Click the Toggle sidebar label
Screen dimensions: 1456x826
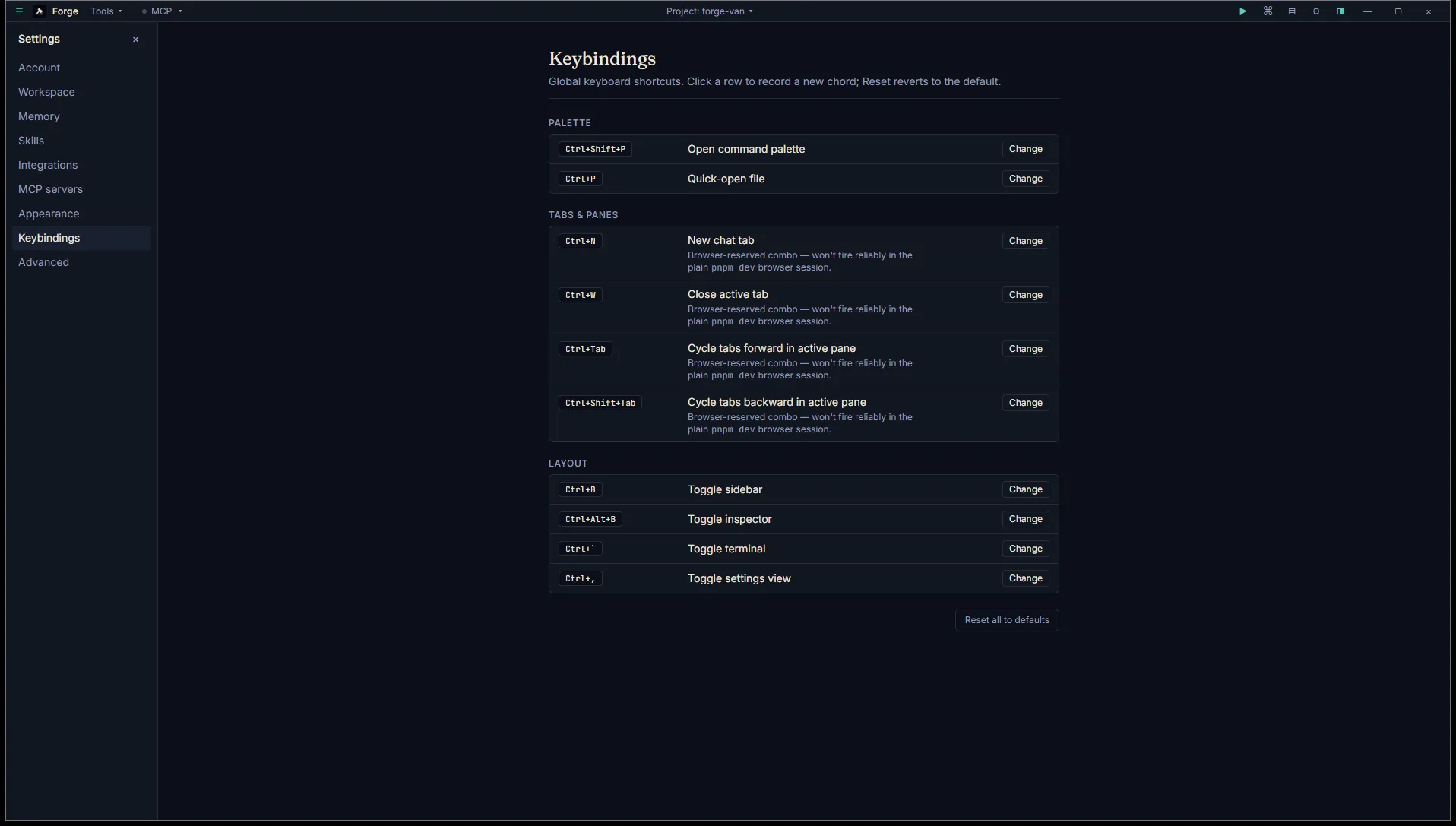(x=725, y=489)
